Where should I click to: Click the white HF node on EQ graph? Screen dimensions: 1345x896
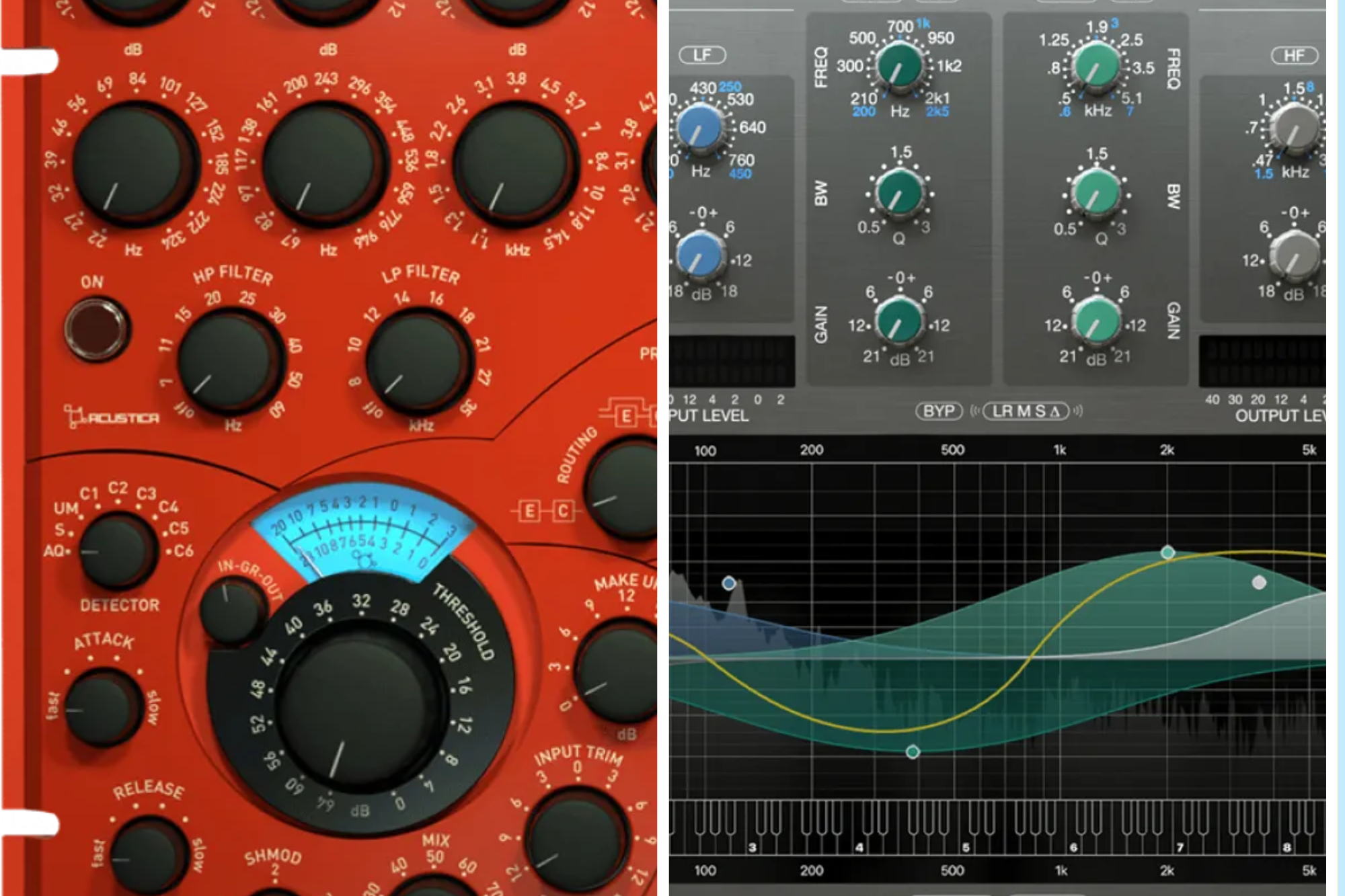point(1259,582)
